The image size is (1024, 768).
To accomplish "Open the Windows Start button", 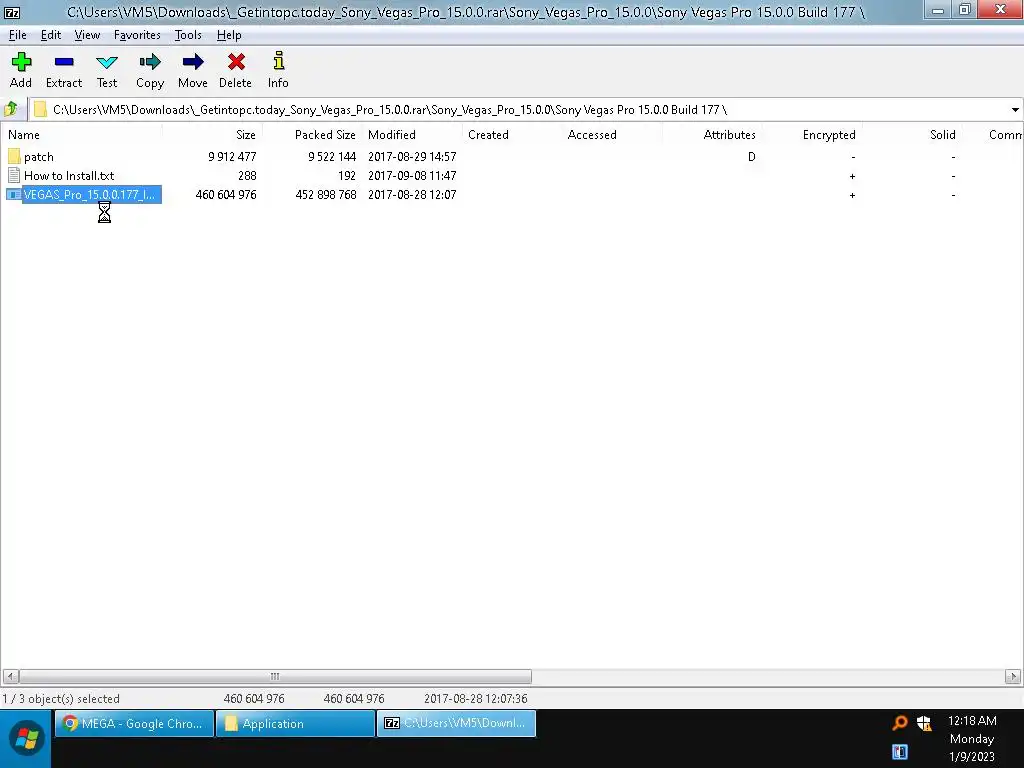I will pyautogui.click(x=25, y=739).
